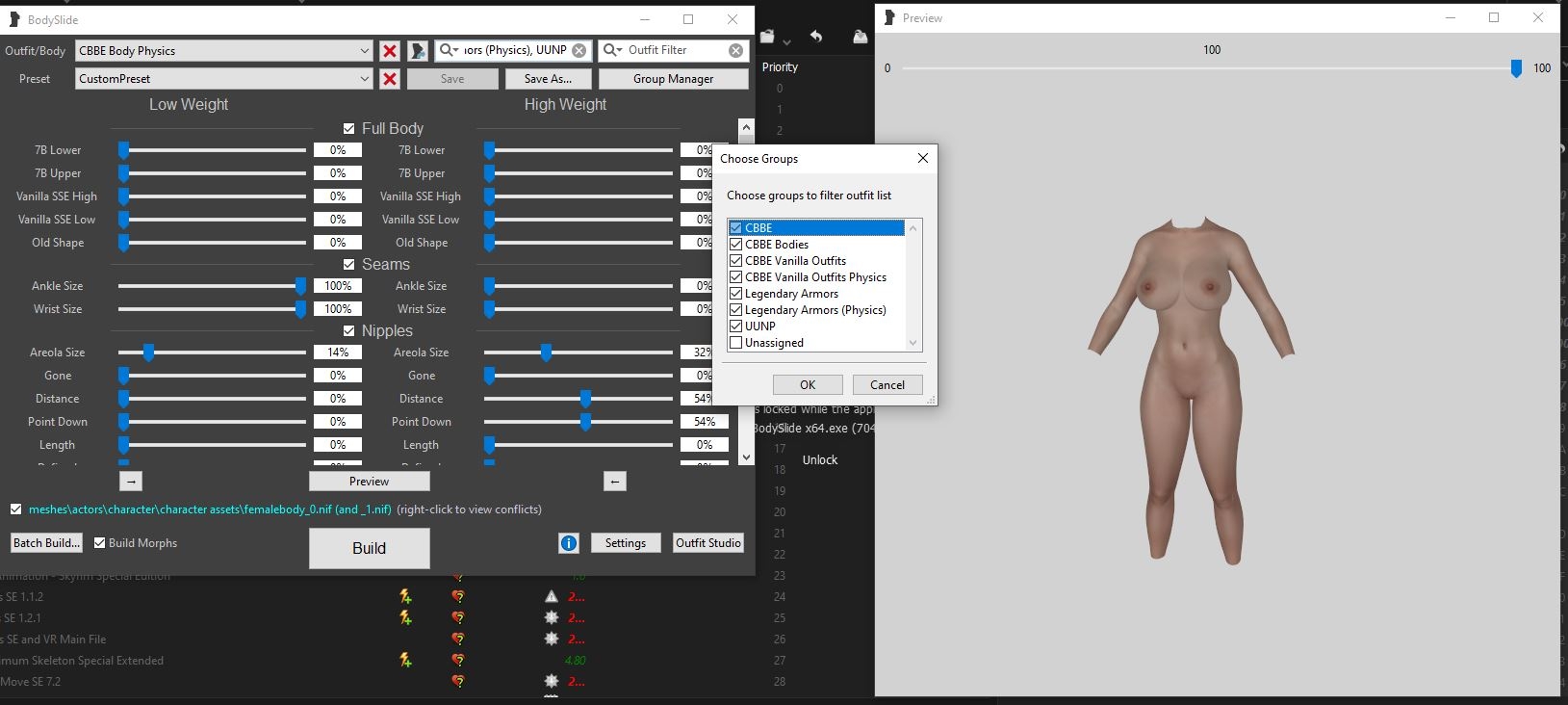Click the right arrow copy-to-high-weight button
This screenshot has height=705, width=1568.
pos(132,482)
